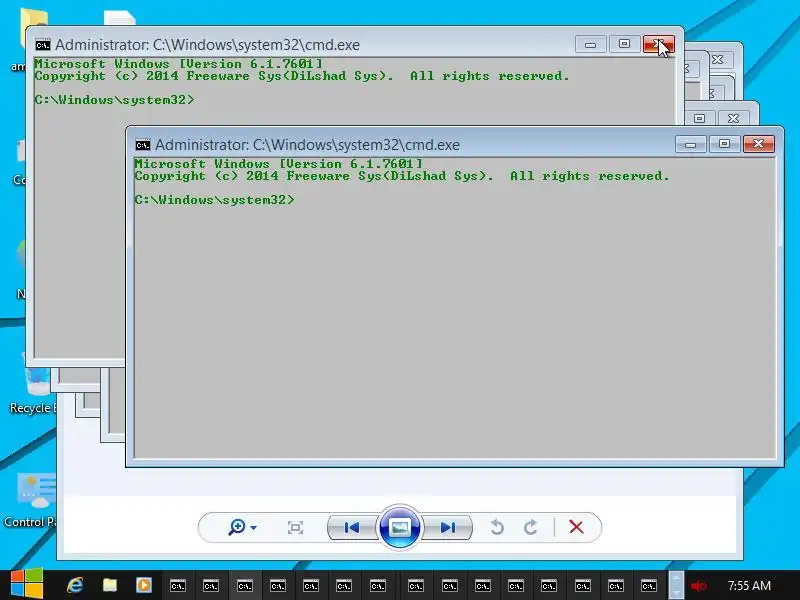800x600 pixels.
Task: Click the 7:55 AM clock in the tray
Action: pos(749,585)
